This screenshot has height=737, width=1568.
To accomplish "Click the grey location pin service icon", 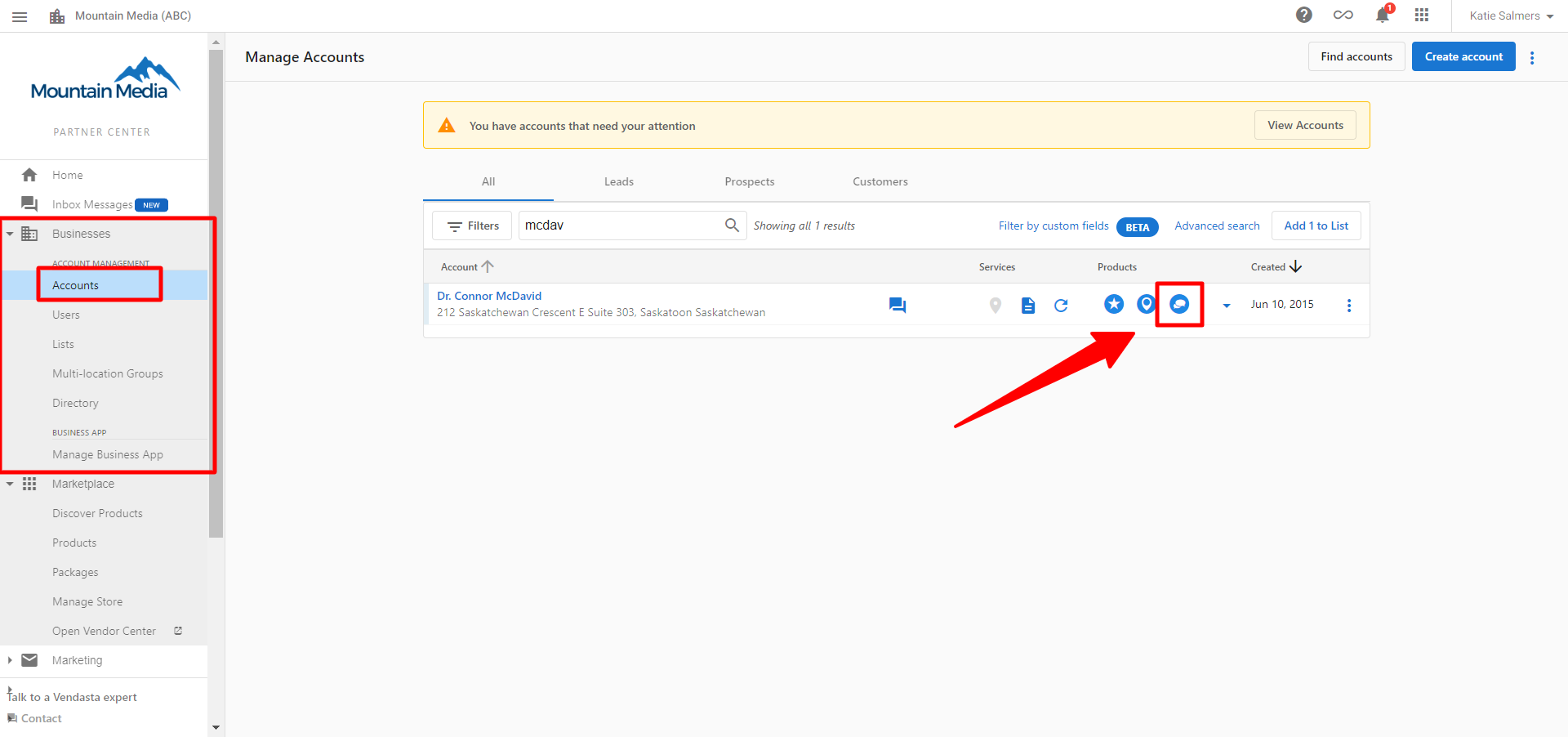I will click(996, 306).
